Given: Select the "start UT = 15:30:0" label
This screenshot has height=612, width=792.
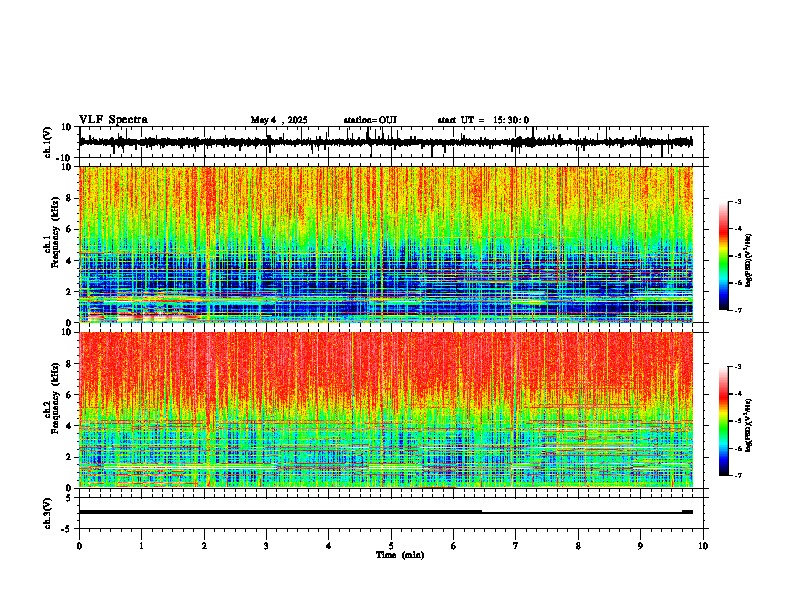Looking at the screenshot, I should tap(483, 120).
